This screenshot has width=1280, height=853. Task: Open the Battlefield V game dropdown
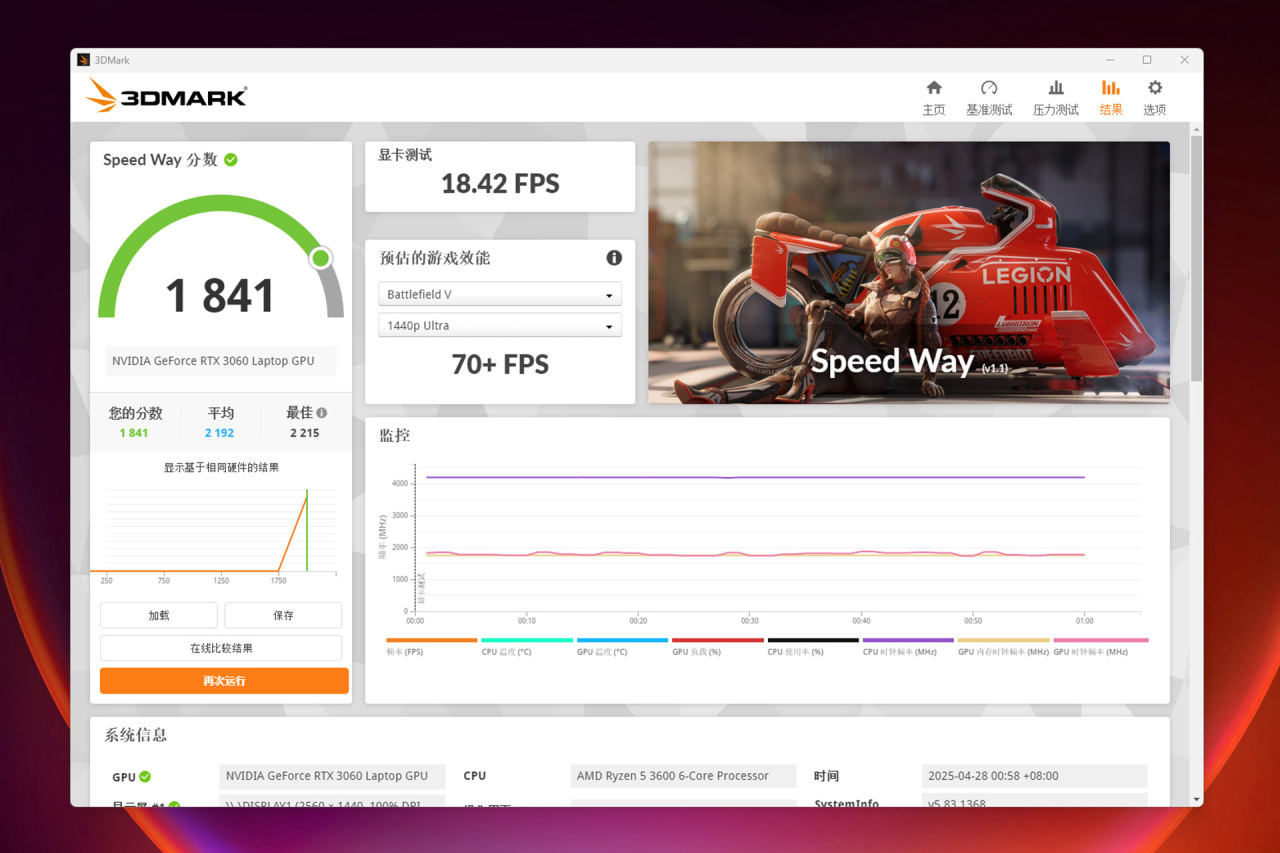pos(500,295)
